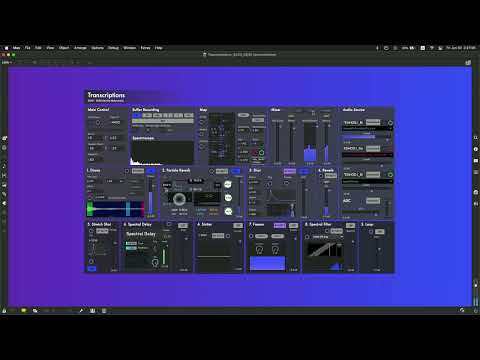Click the red circle in Map panel
Image resolution: width=480 pixels, height=360 pixels.
pos(254,153)
